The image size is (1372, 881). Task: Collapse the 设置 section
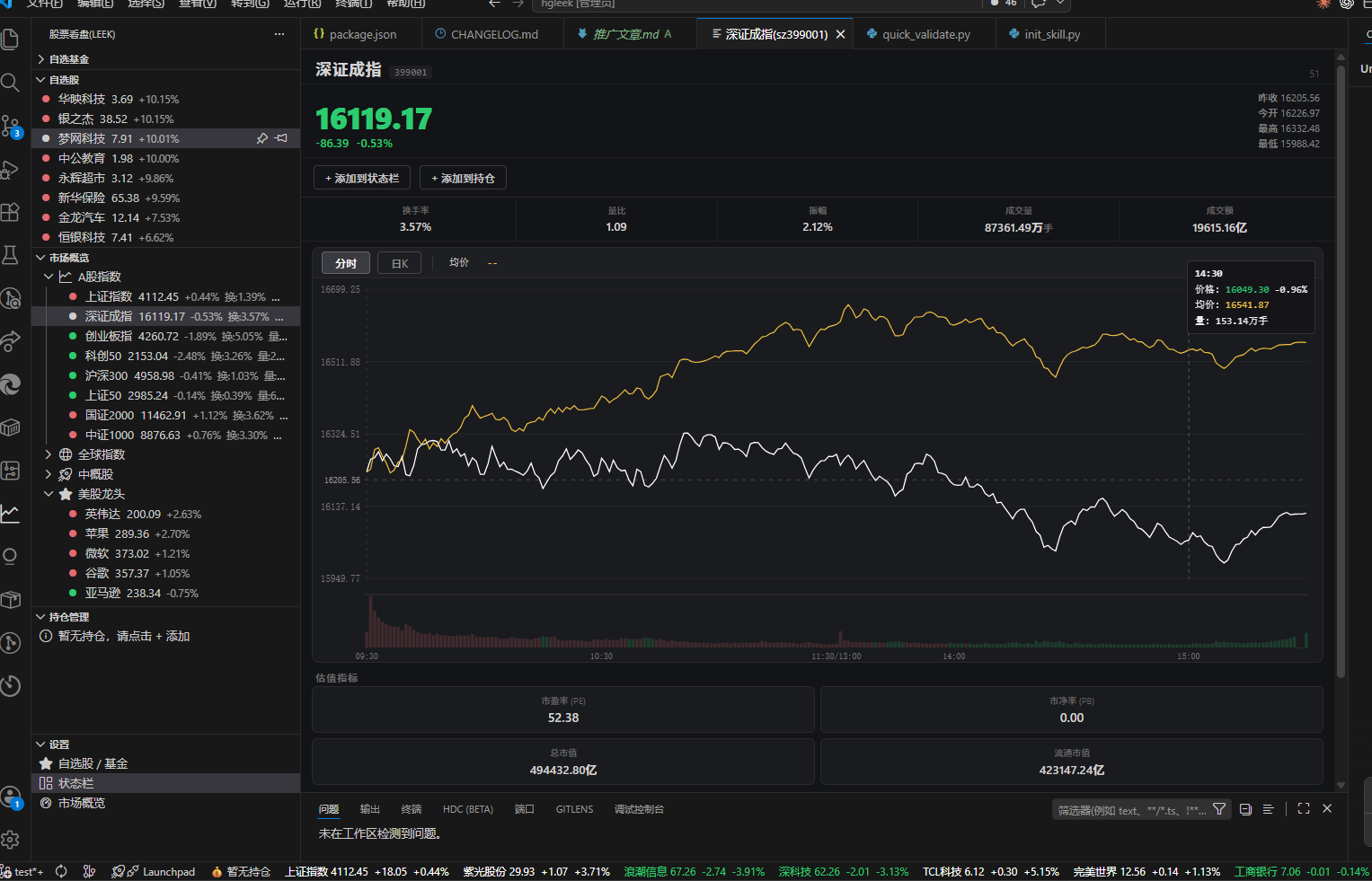(165, 744)
